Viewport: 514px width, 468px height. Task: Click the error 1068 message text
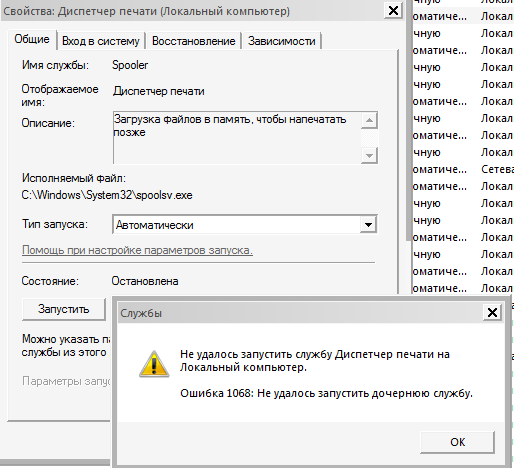(326, 393)
